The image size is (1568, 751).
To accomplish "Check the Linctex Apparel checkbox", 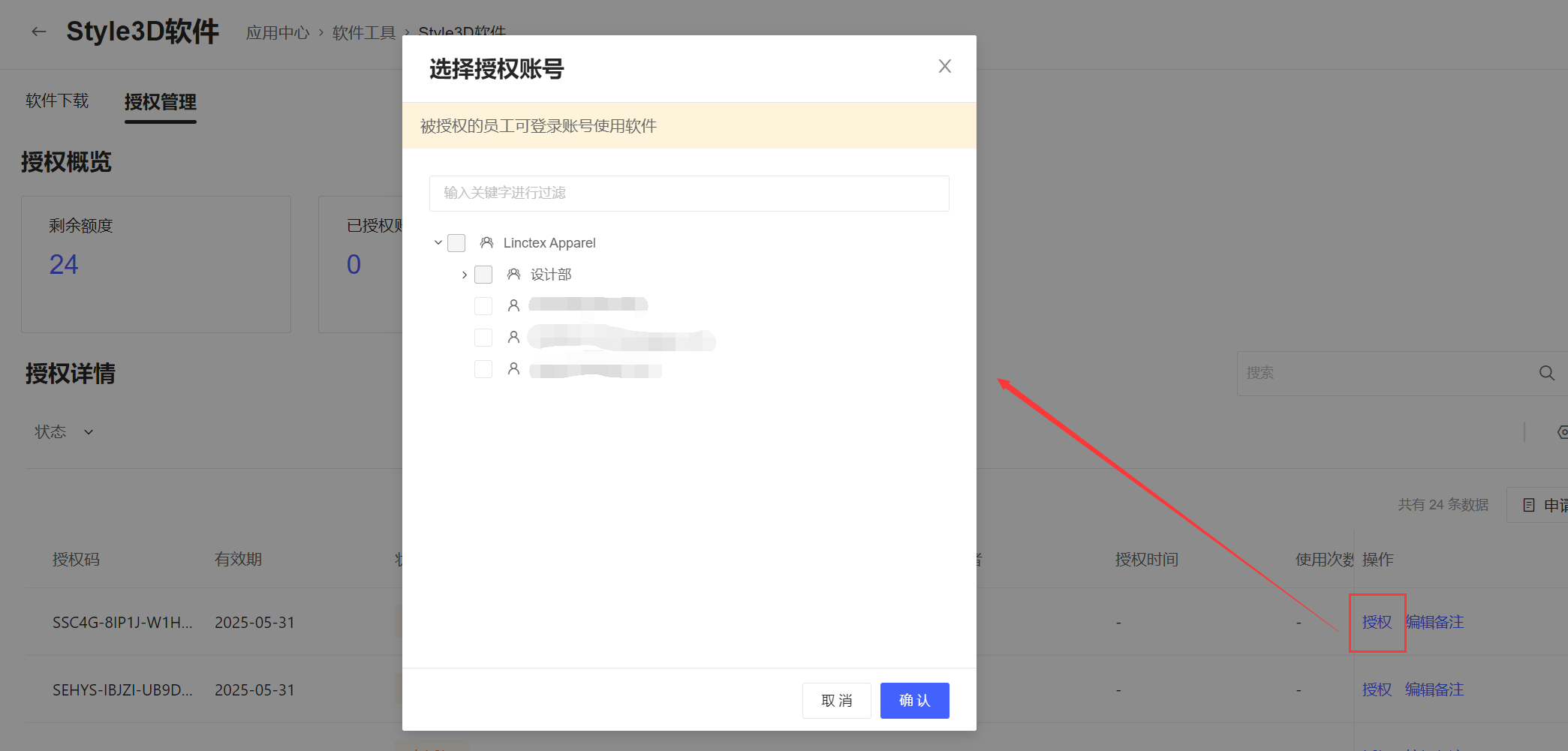I will point(456,243).
